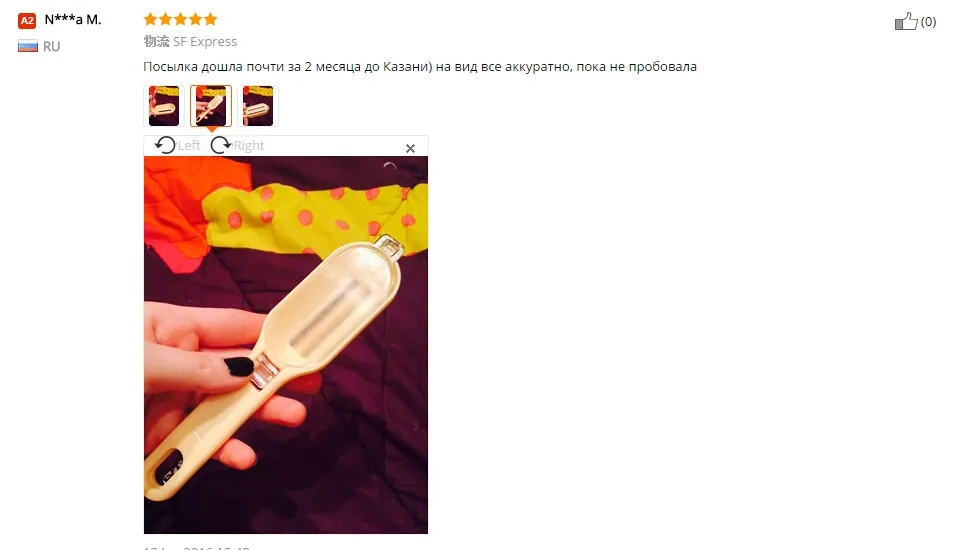Click the "Right" rotate label
Viewport: 958px width, 550px height.
tap(249, 145)
